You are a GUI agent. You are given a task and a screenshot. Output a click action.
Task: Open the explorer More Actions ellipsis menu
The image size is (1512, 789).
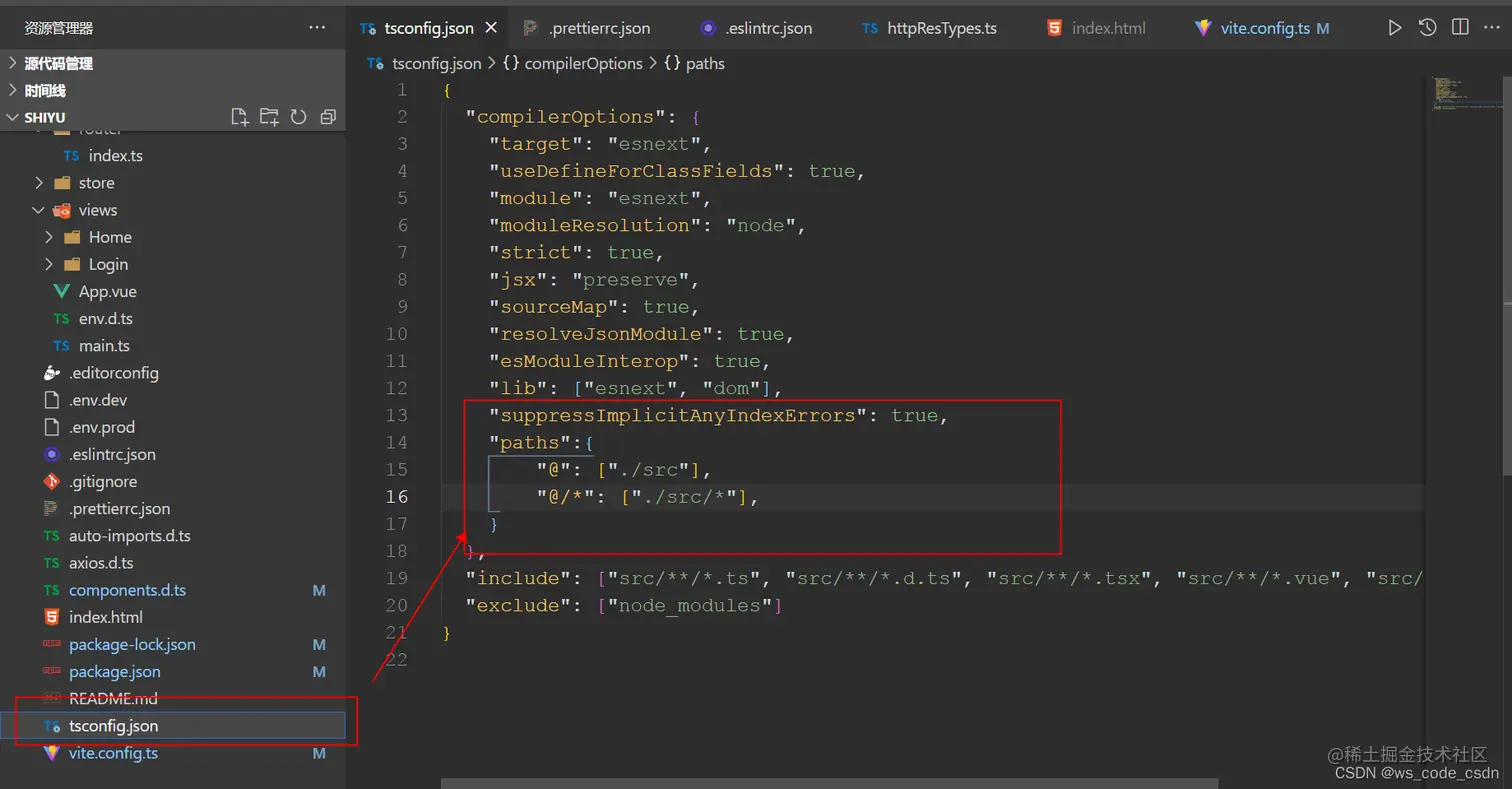coord(317,28)
